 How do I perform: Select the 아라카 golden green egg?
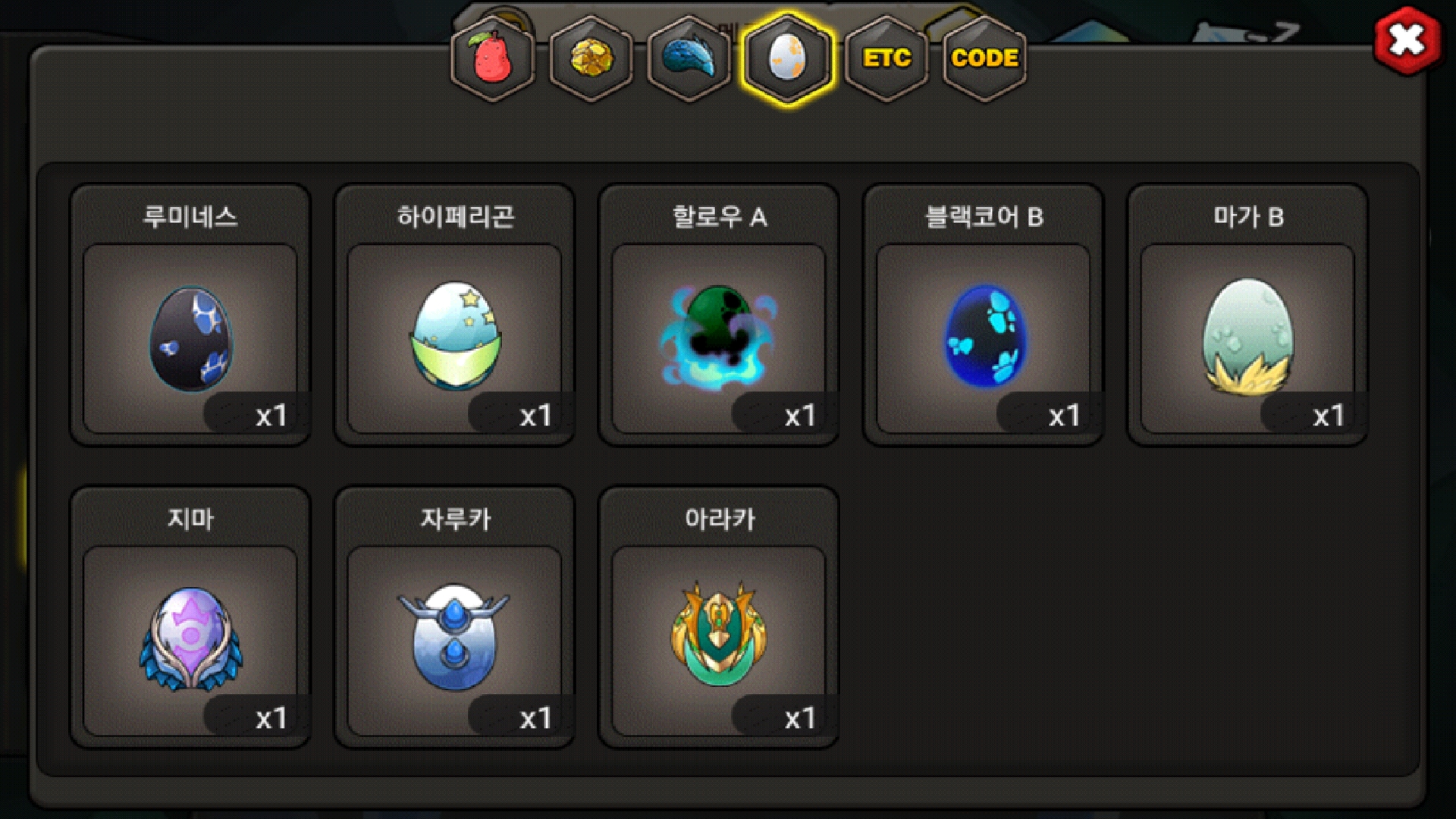[x=718, y=633]
